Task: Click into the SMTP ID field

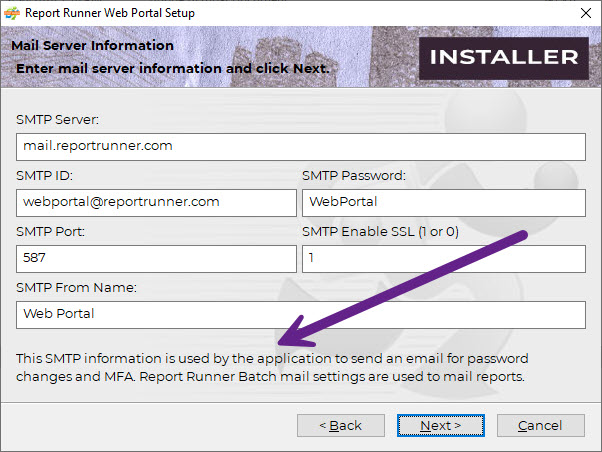Action: coord(156,202)
